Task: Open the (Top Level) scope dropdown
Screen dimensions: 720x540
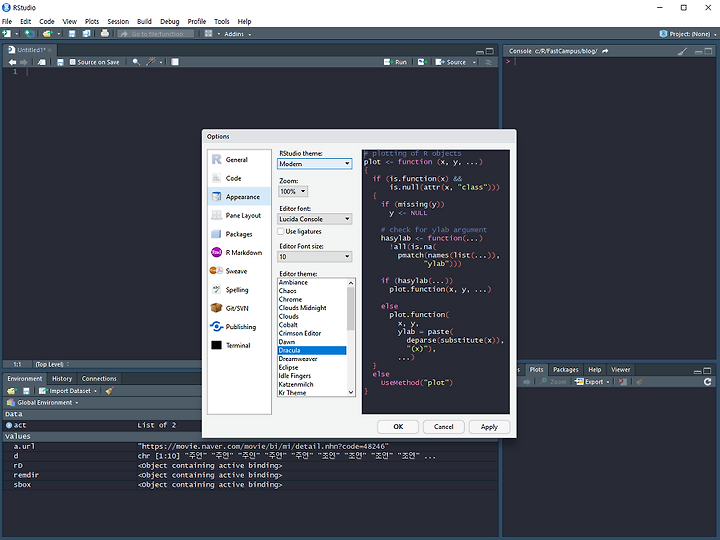Action: 52,365
